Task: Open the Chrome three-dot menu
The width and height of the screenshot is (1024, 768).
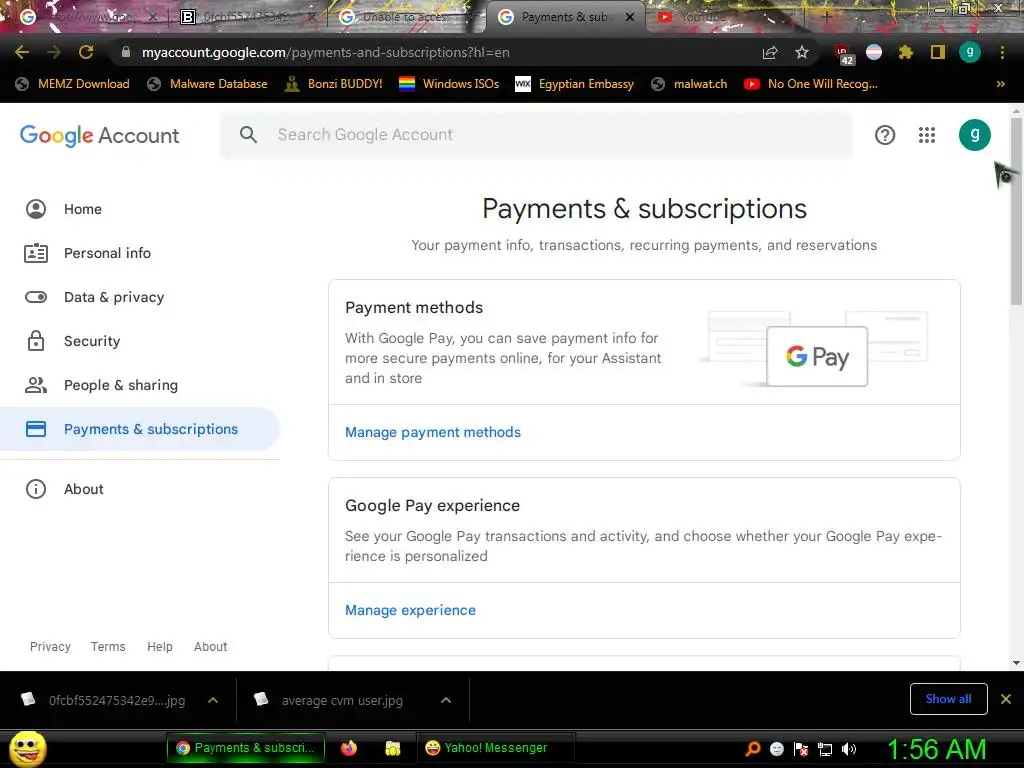Action: pyautogui.click(x=1002, y=52)
